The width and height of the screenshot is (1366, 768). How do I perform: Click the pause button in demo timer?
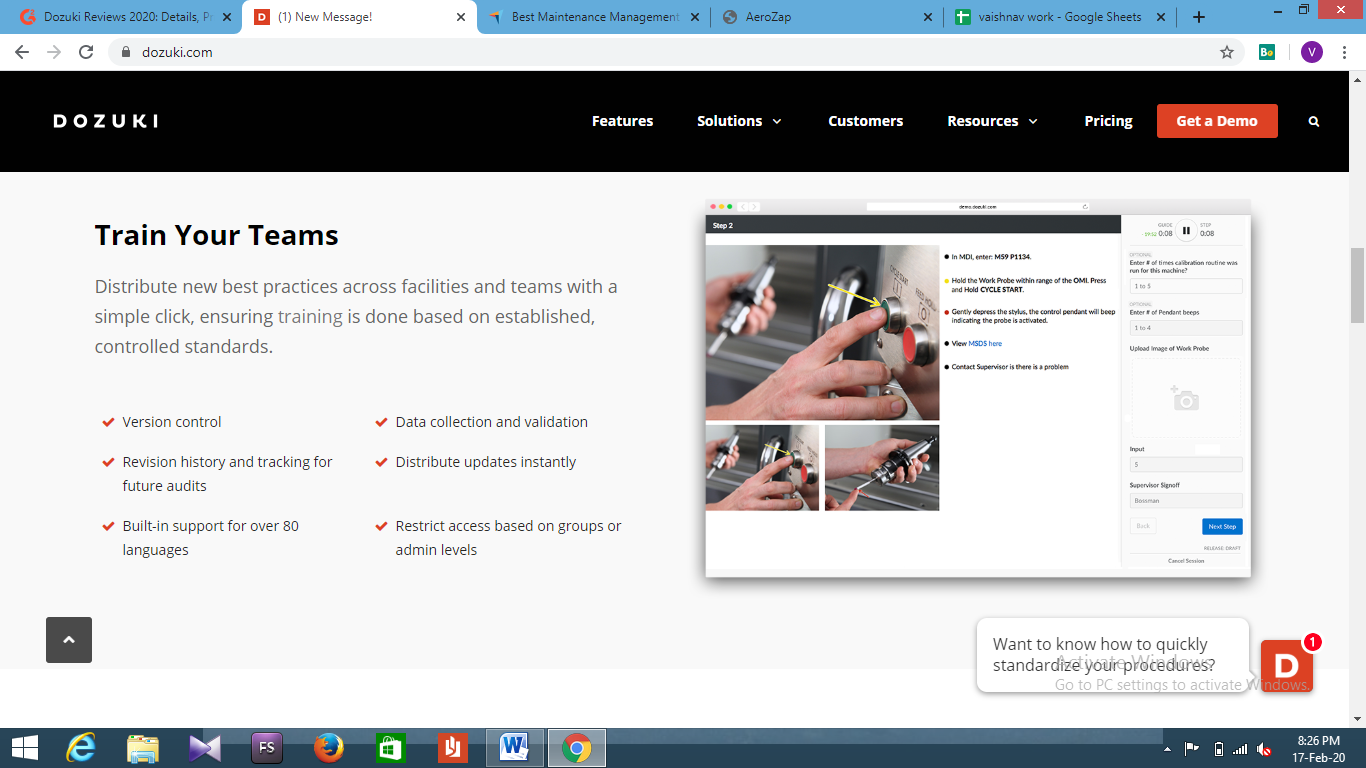coord(1186,231)
